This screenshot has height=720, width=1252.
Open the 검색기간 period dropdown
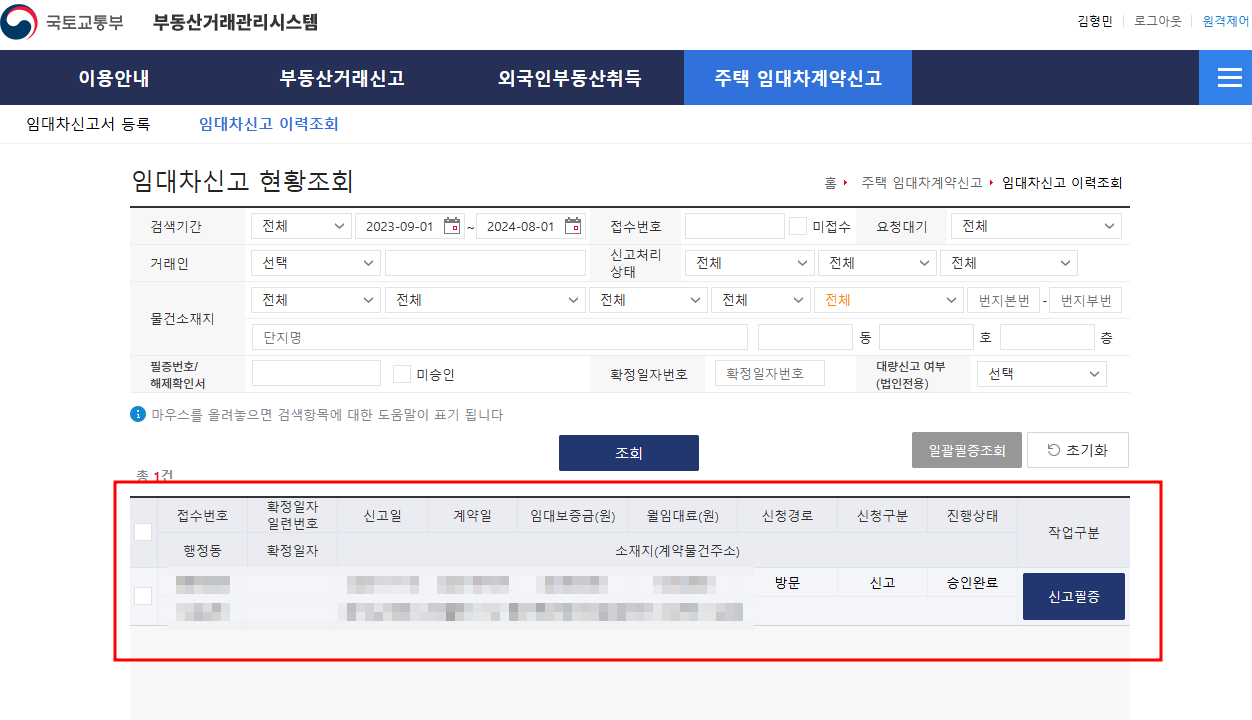(301, 226)
